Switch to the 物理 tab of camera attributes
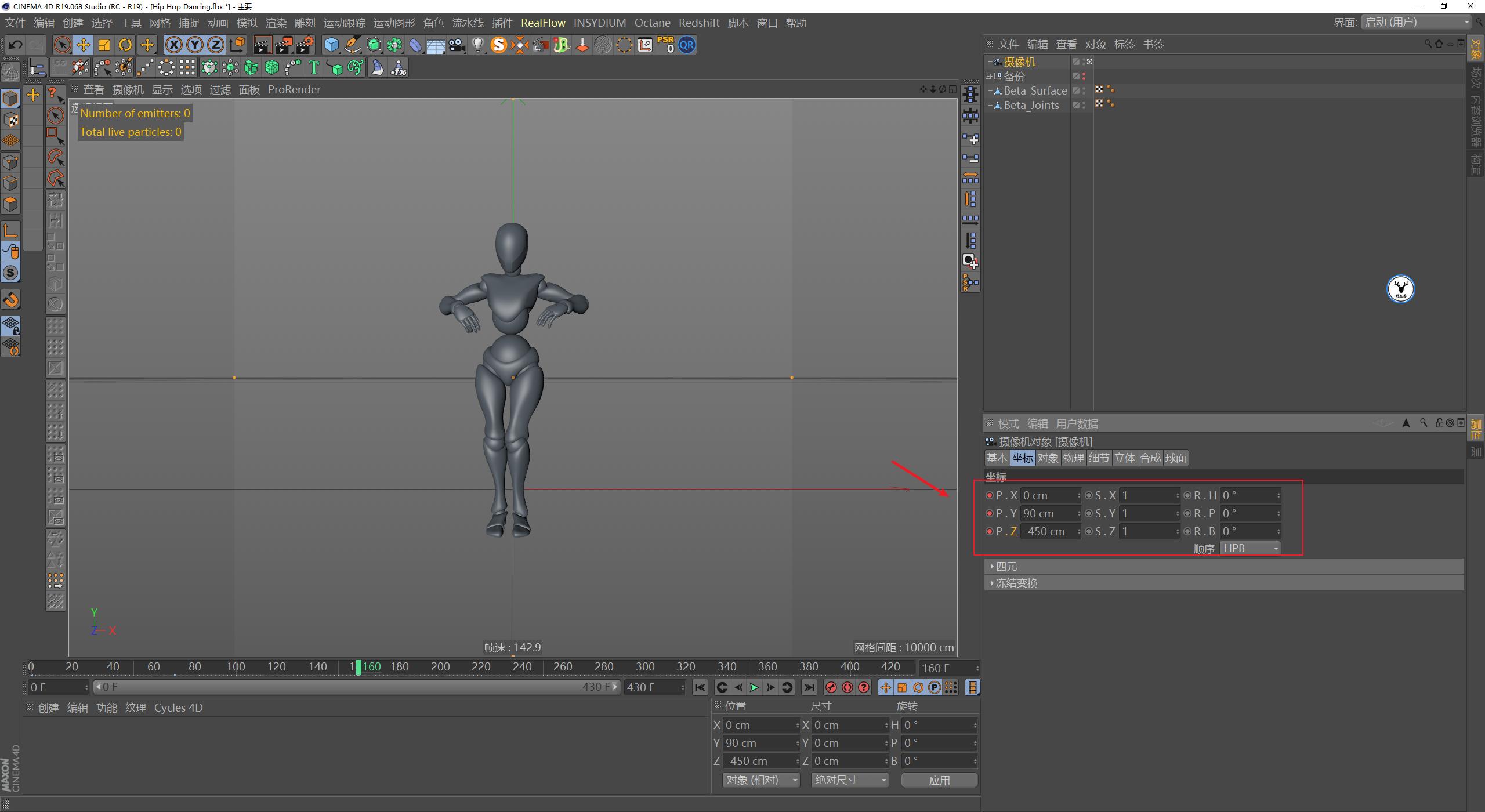Screen dimensions: 1485x812 1074,458
